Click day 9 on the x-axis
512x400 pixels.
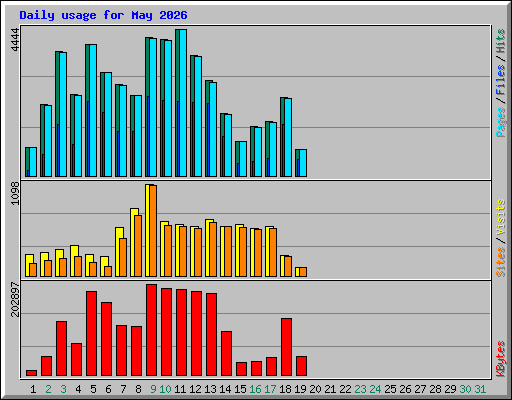[153, 389]
